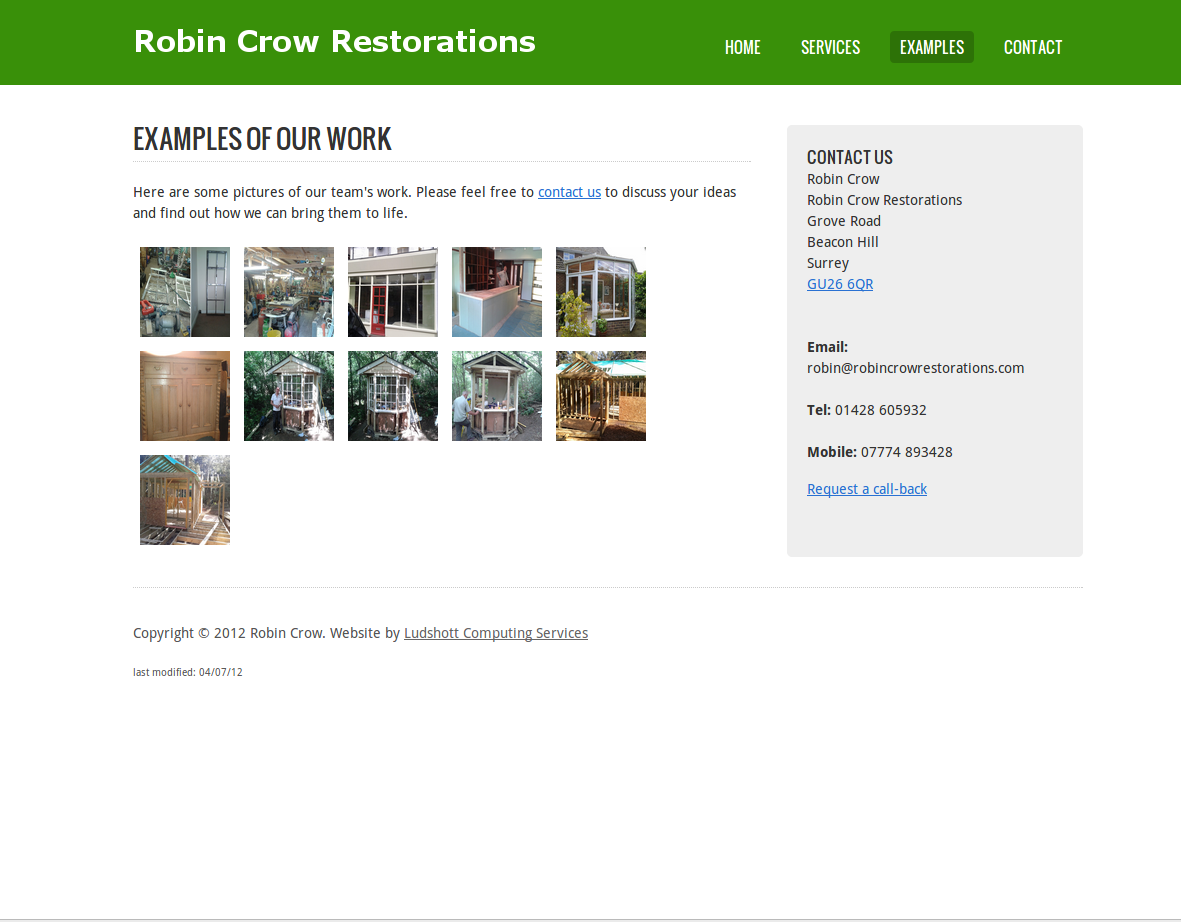The width and height of the screenshot is (1181, 922).
Task: Click the 'Copyright © 2012 Robin Crow' footer text
Action: [228, 633]
